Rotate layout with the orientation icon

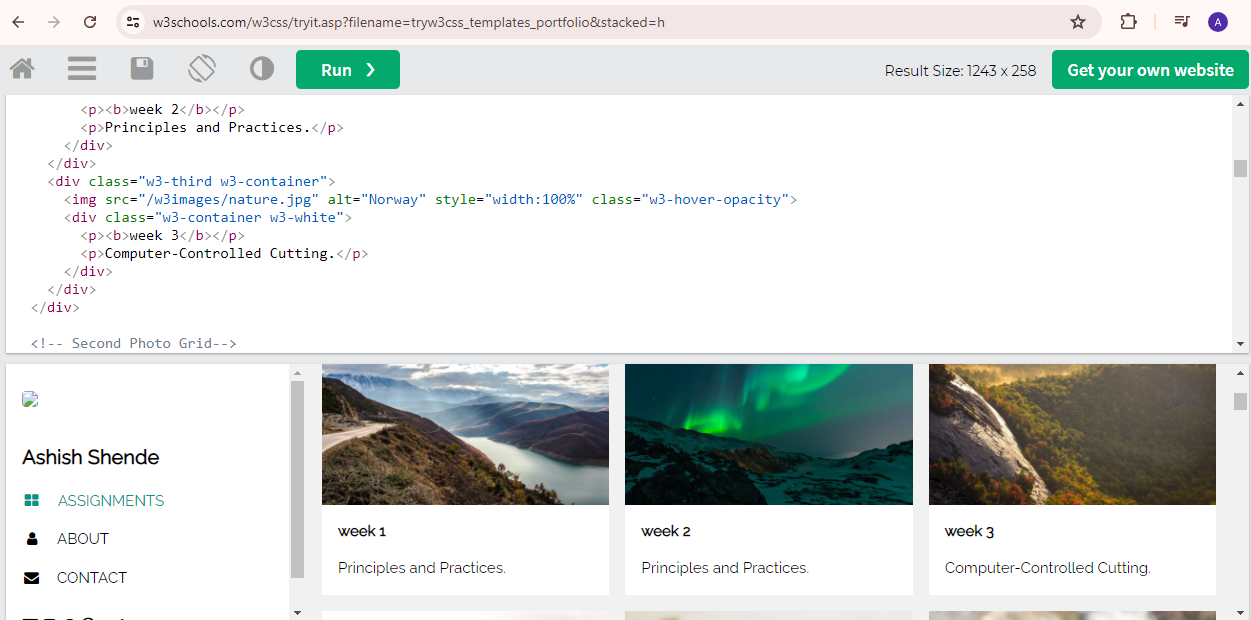(202, 69)
